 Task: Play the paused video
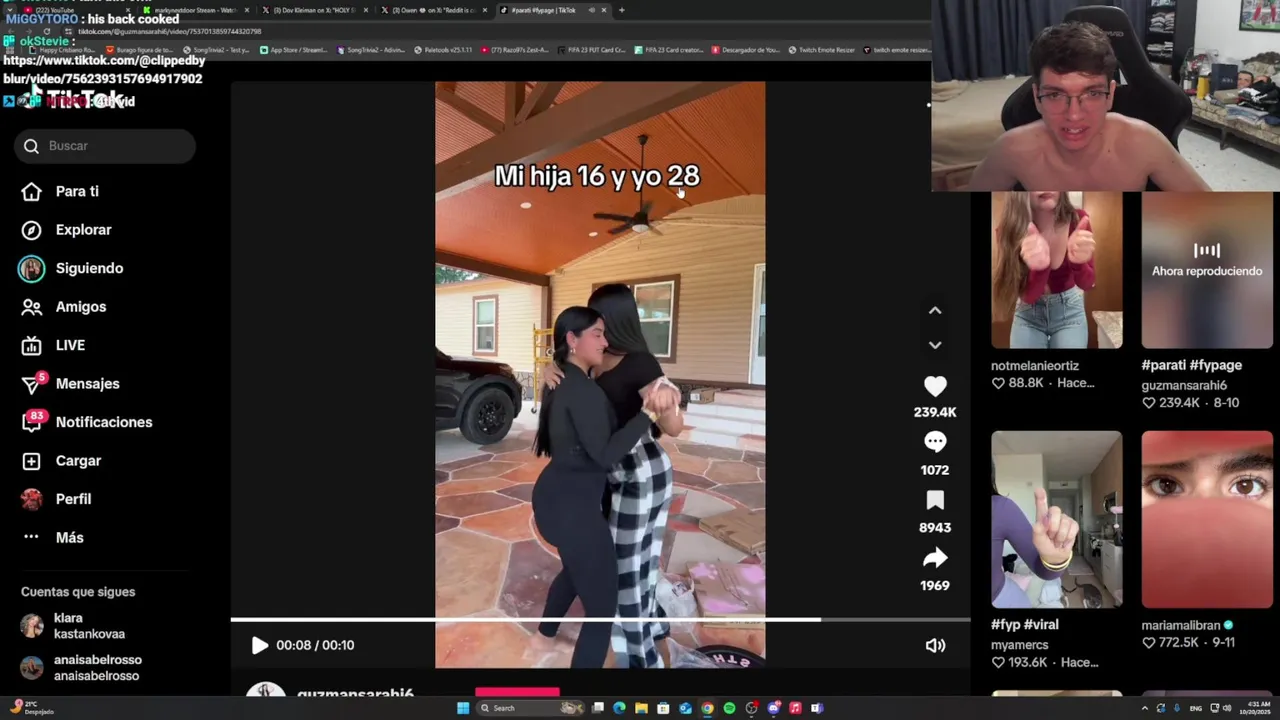(259, 645)
